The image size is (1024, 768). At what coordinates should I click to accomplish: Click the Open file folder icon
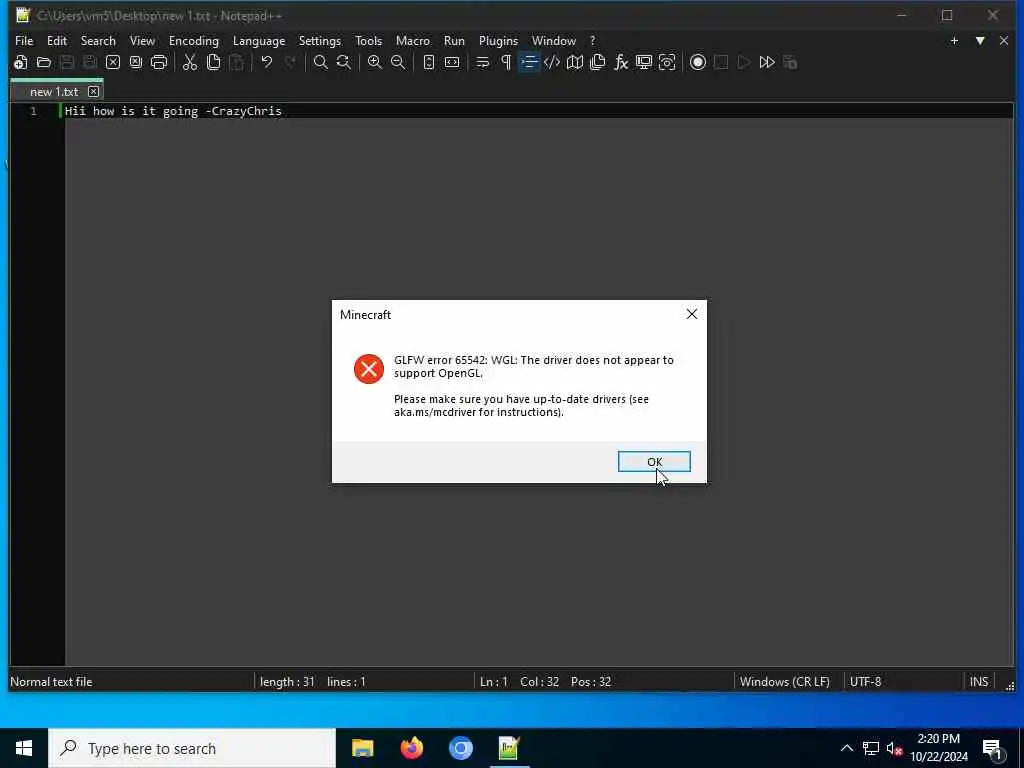44,63
